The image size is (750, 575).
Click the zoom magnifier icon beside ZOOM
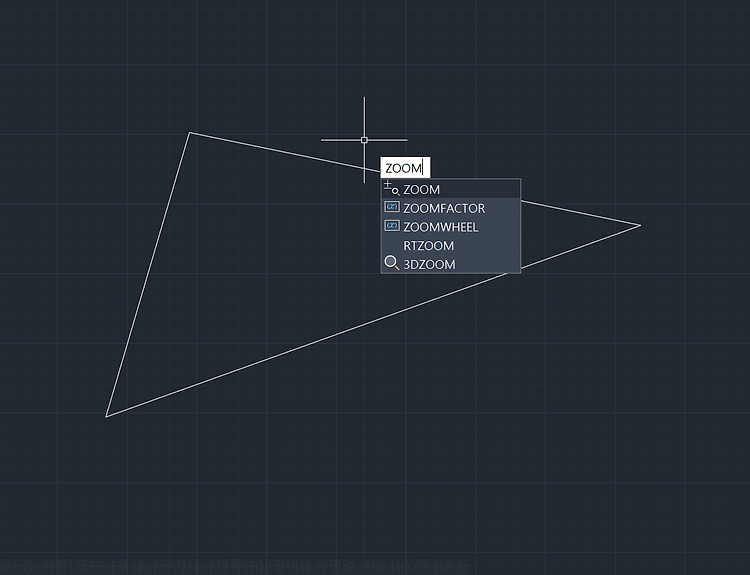pyautogui.click(x=391, y=188)
